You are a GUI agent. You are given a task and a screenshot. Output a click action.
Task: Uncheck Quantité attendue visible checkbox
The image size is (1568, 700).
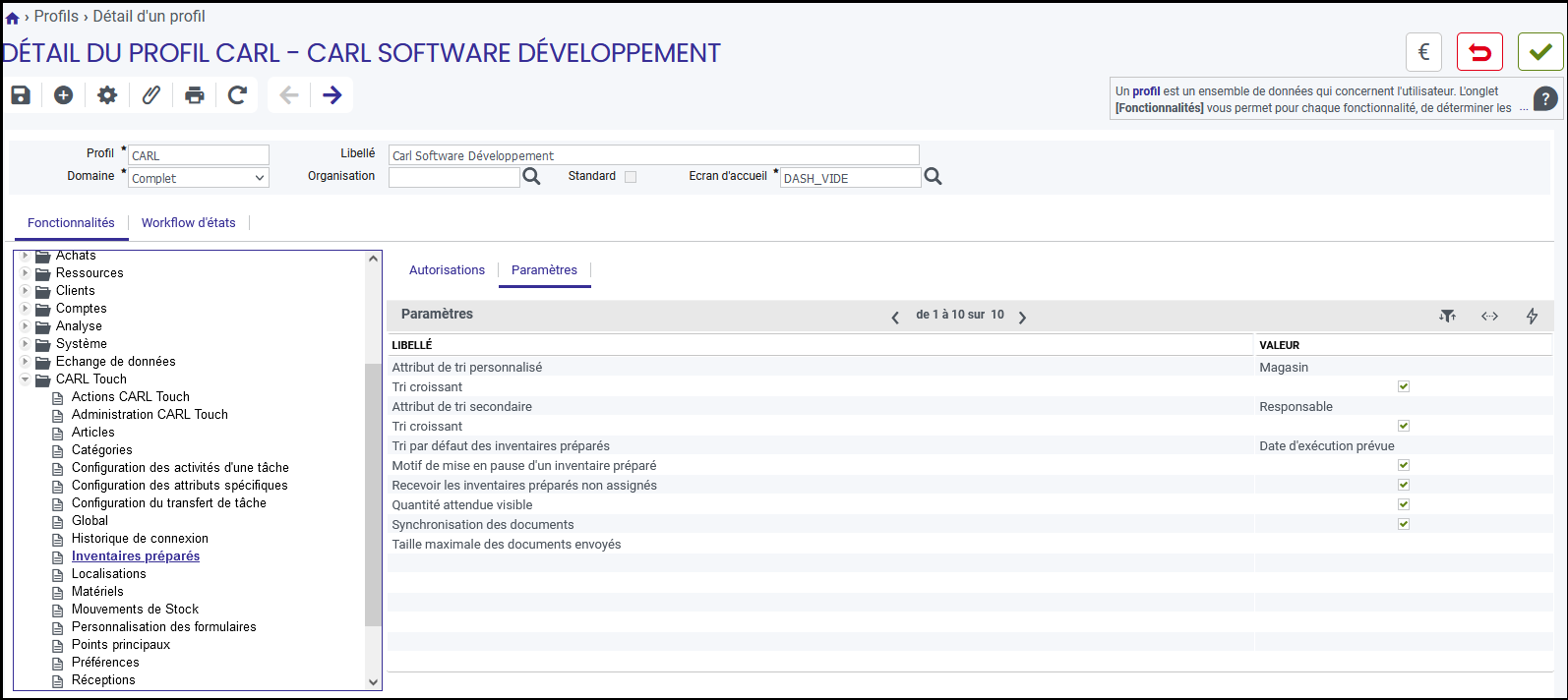coord(1404,504)
